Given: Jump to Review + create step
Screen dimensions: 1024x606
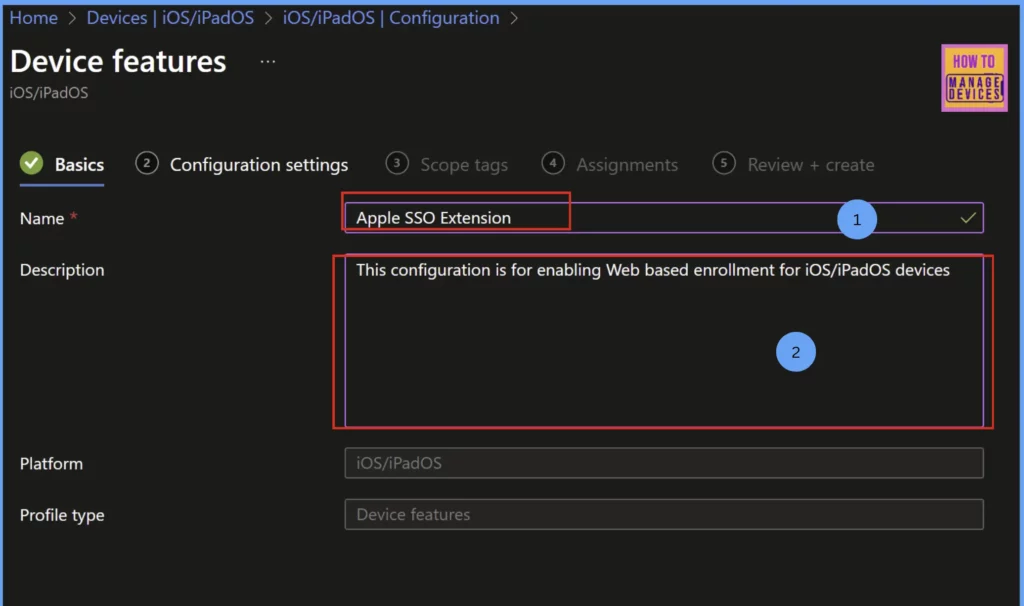Looking at the screenshot, I should coord(810,165).
